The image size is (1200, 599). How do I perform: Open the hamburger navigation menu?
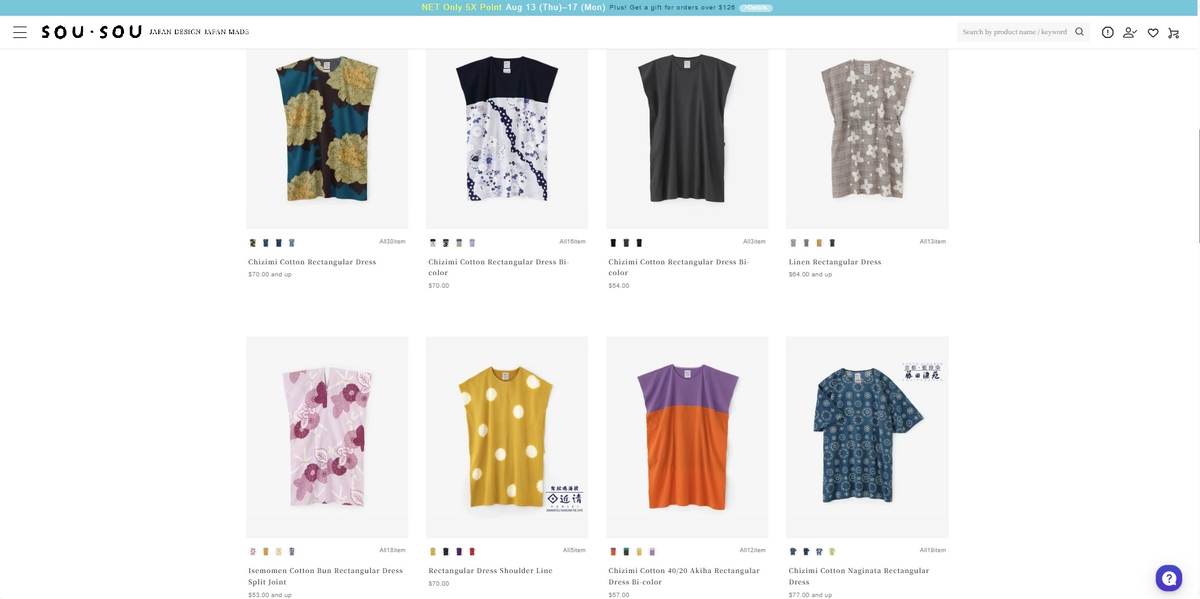[20, 32]
